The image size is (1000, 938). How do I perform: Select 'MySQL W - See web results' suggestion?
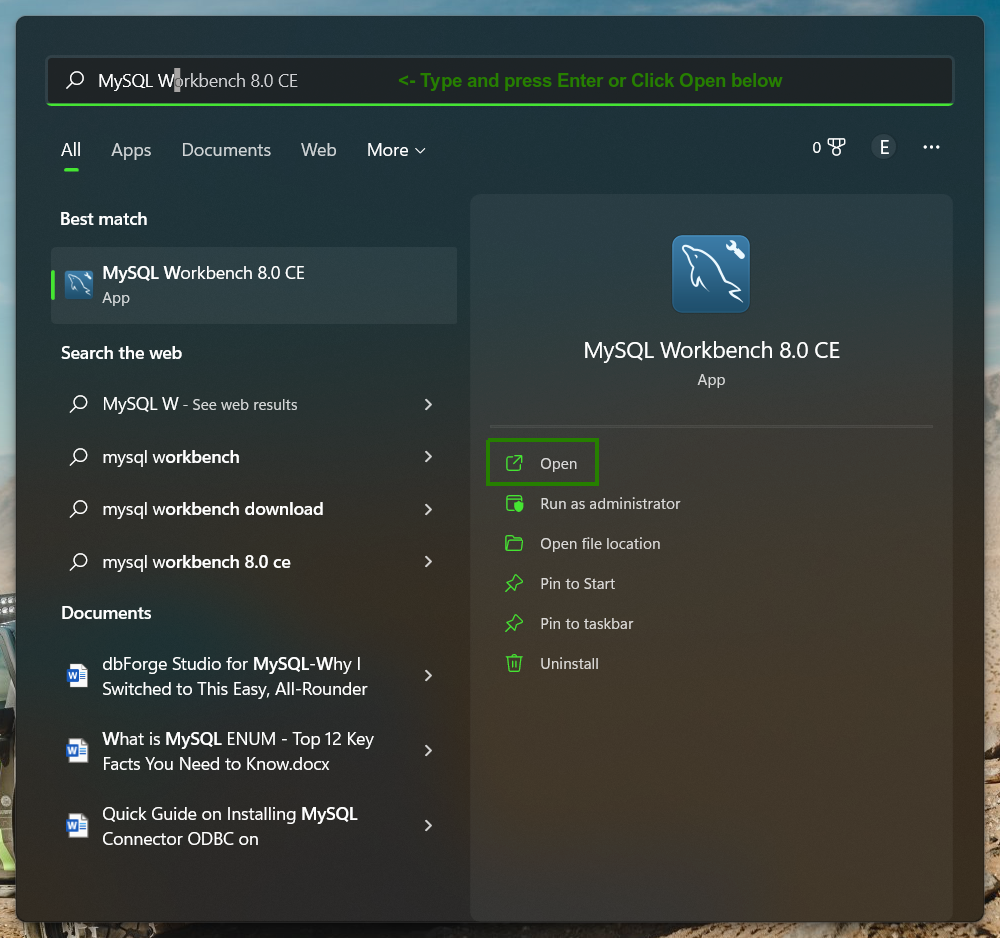[254, 404]
